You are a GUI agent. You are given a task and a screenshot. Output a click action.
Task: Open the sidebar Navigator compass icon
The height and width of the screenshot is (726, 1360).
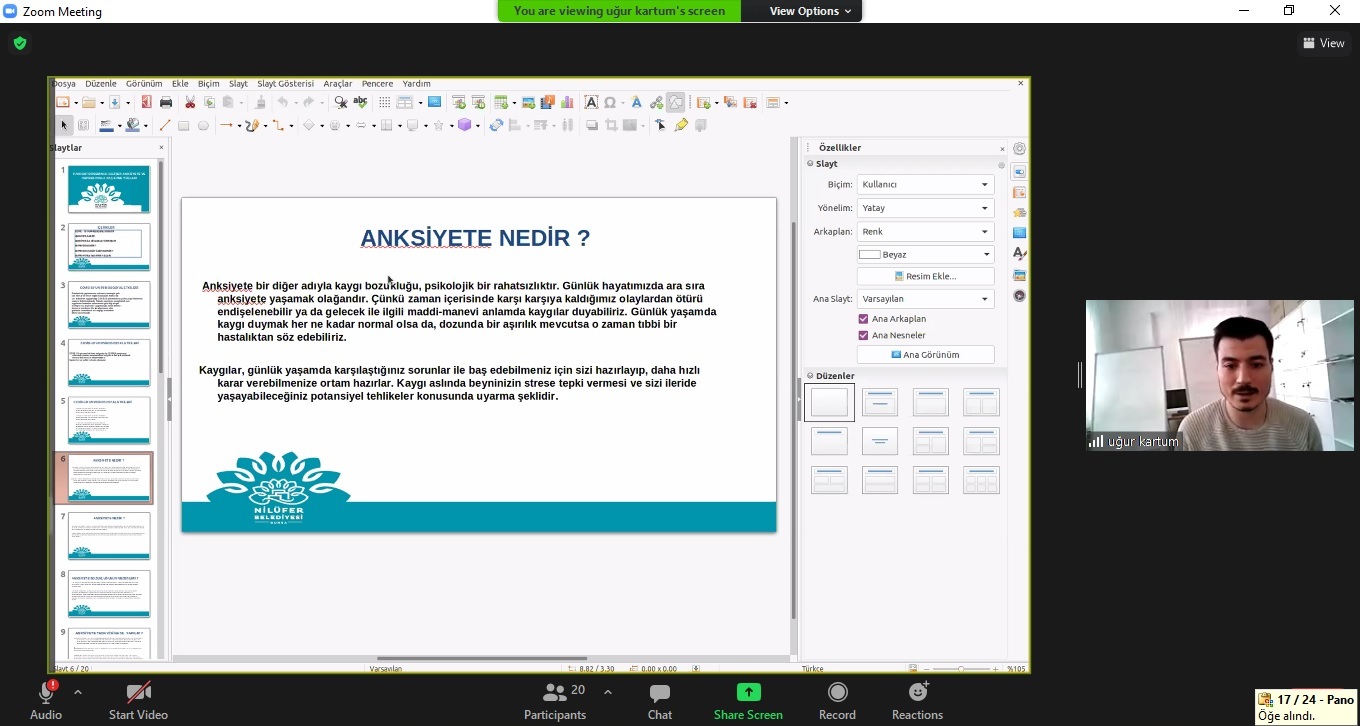(1019, 295)
